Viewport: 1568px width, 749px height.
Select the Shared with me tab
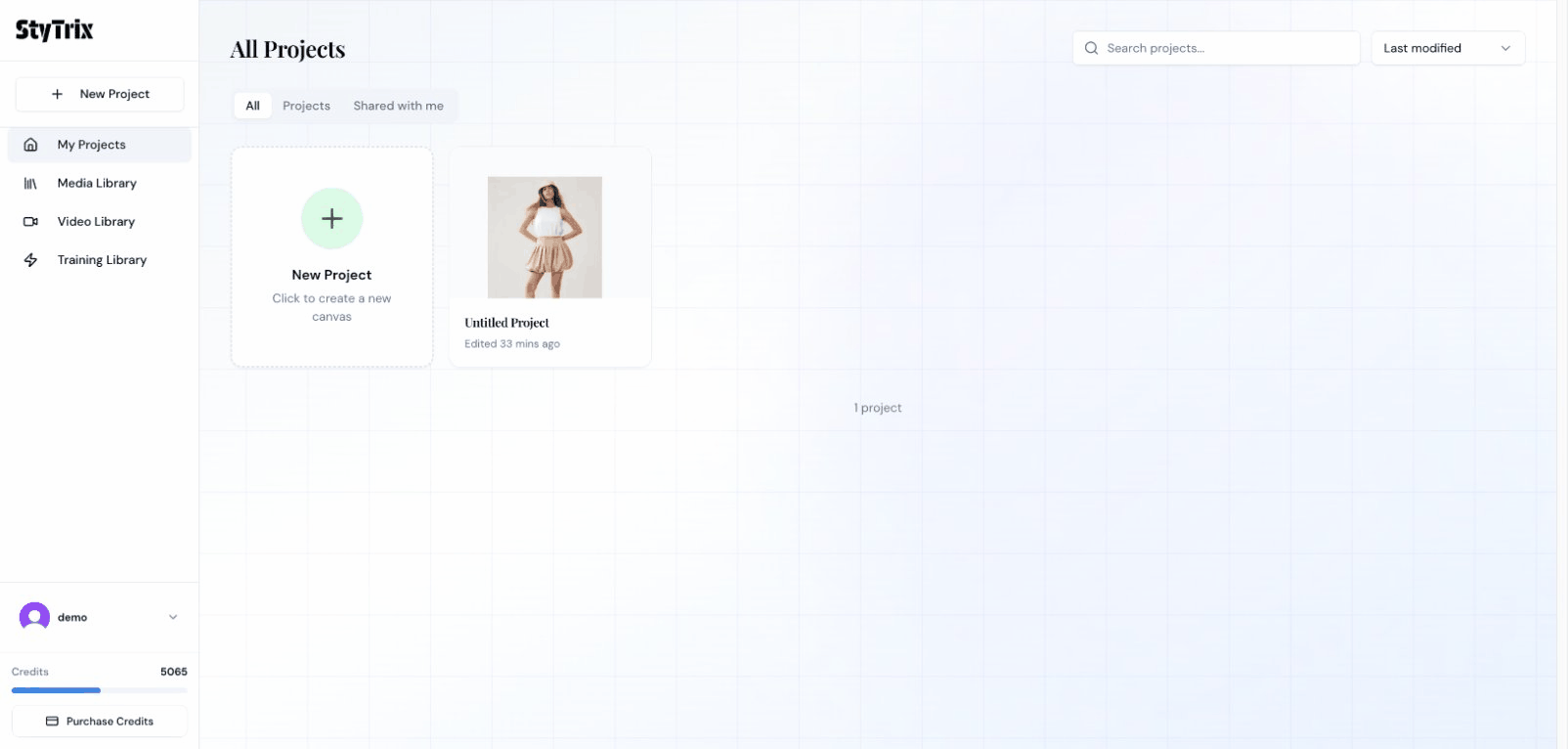[398, 106]
